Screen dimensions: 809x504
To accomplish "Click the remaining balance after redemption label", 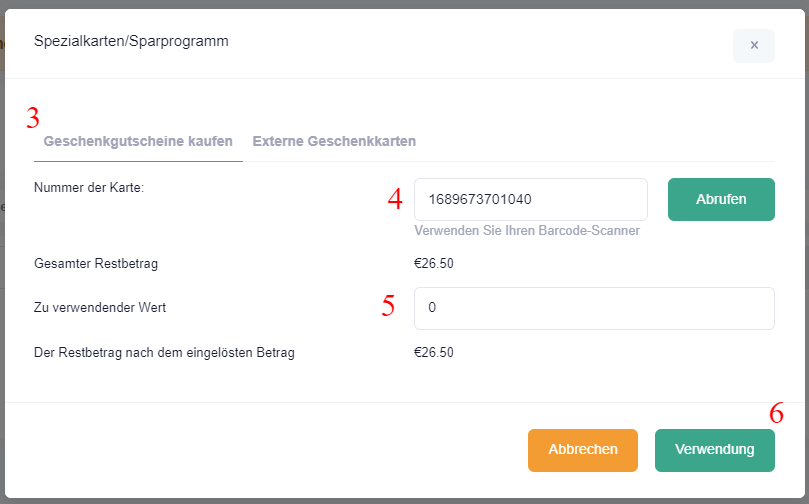I will (x=164, y=352).
